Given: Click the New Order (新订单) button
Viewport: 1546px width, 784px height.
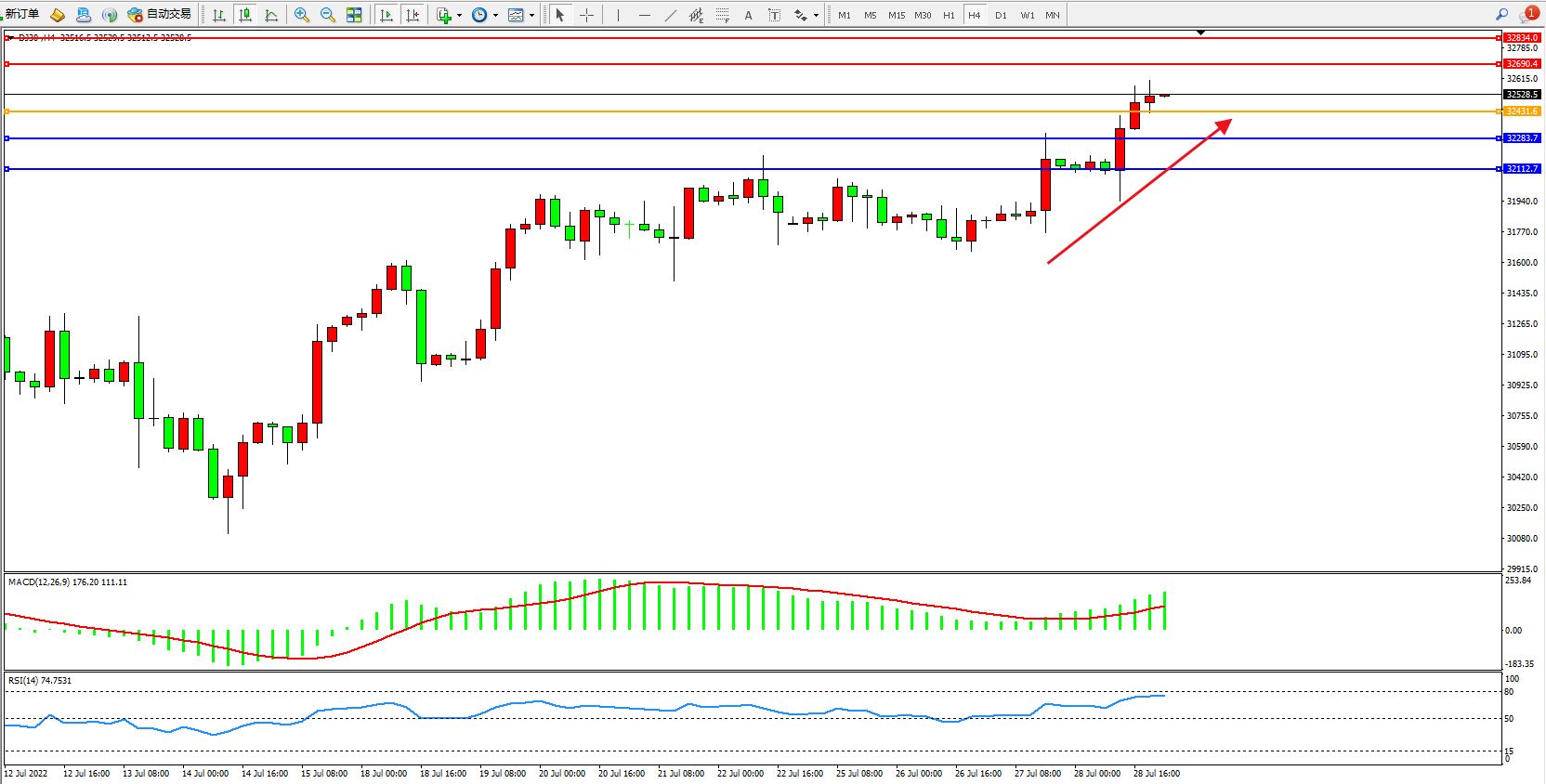Looking at the screenshot, I should point(22,14).
